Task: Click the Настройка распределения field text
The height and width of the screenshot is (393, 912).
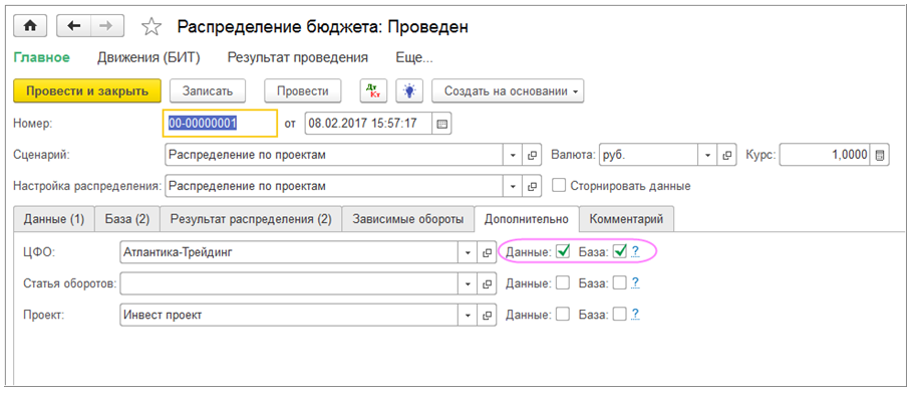Action: point(334,187)
